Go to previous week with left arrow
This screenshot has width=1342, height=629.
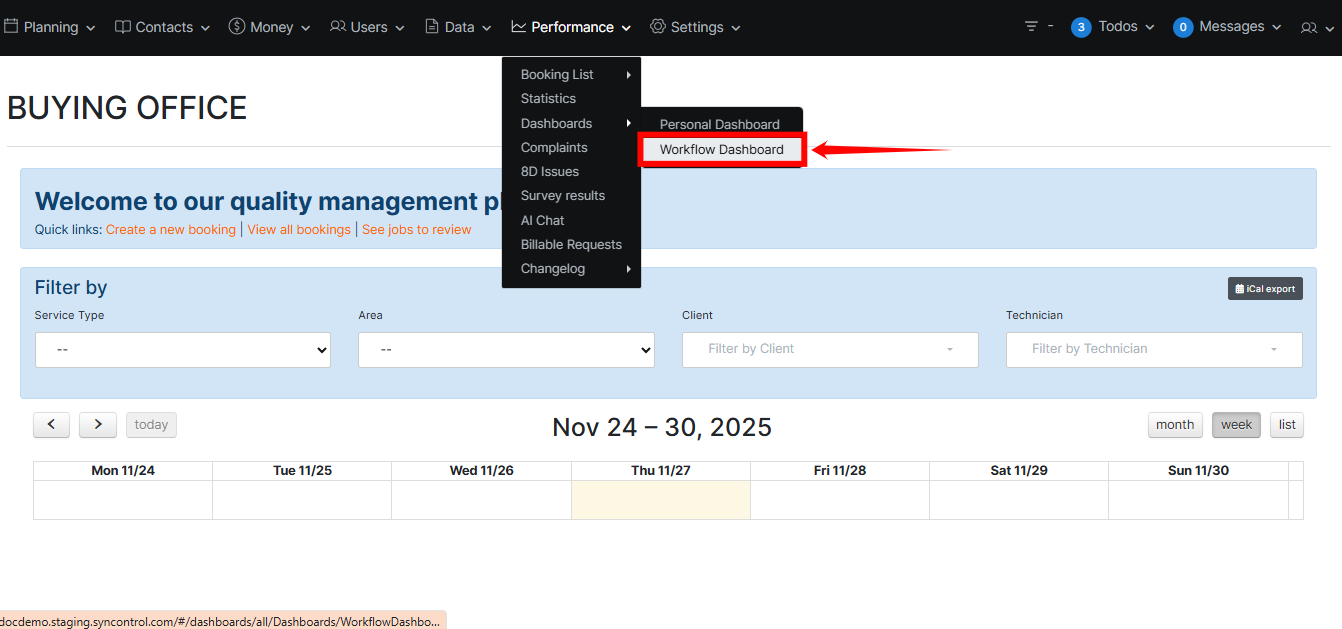(x=51, y=425)
